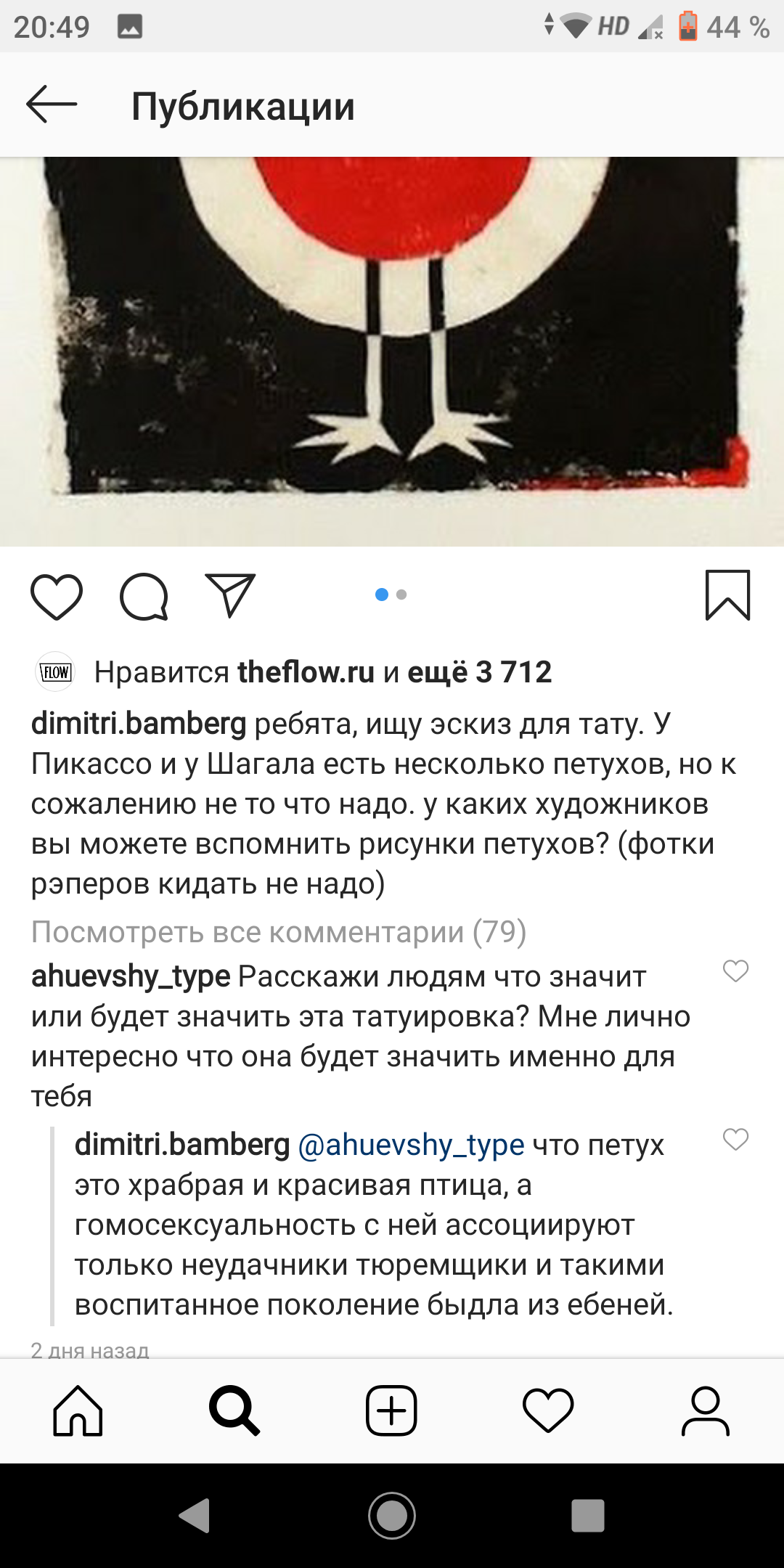Open Search tab with magnifier icon
The width and height of the screenshot is (784, 1568).
[234, 1410]
